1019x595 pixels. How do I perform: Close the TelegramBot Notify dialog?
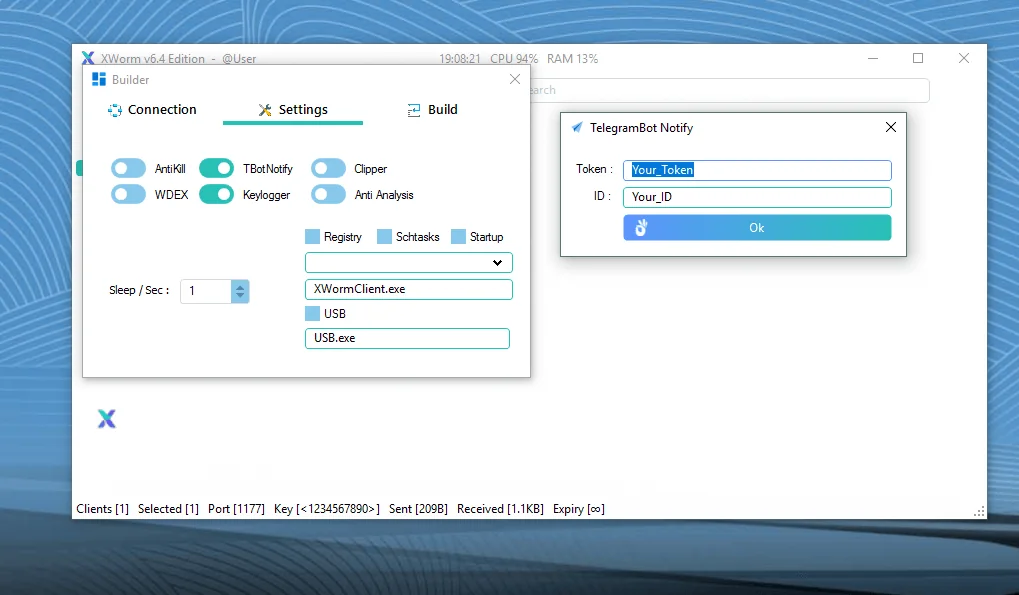(890, 127)
